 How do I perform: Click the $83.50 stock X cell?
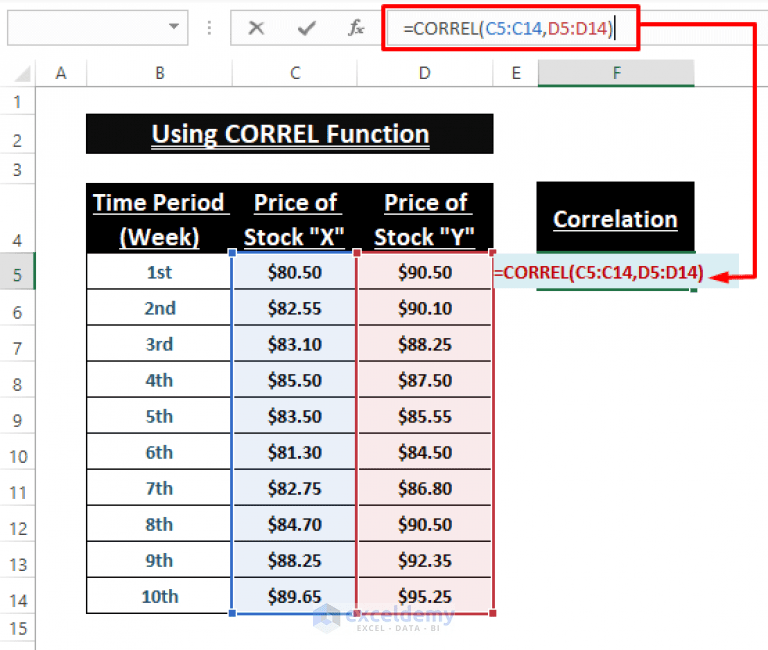point(294,416)
